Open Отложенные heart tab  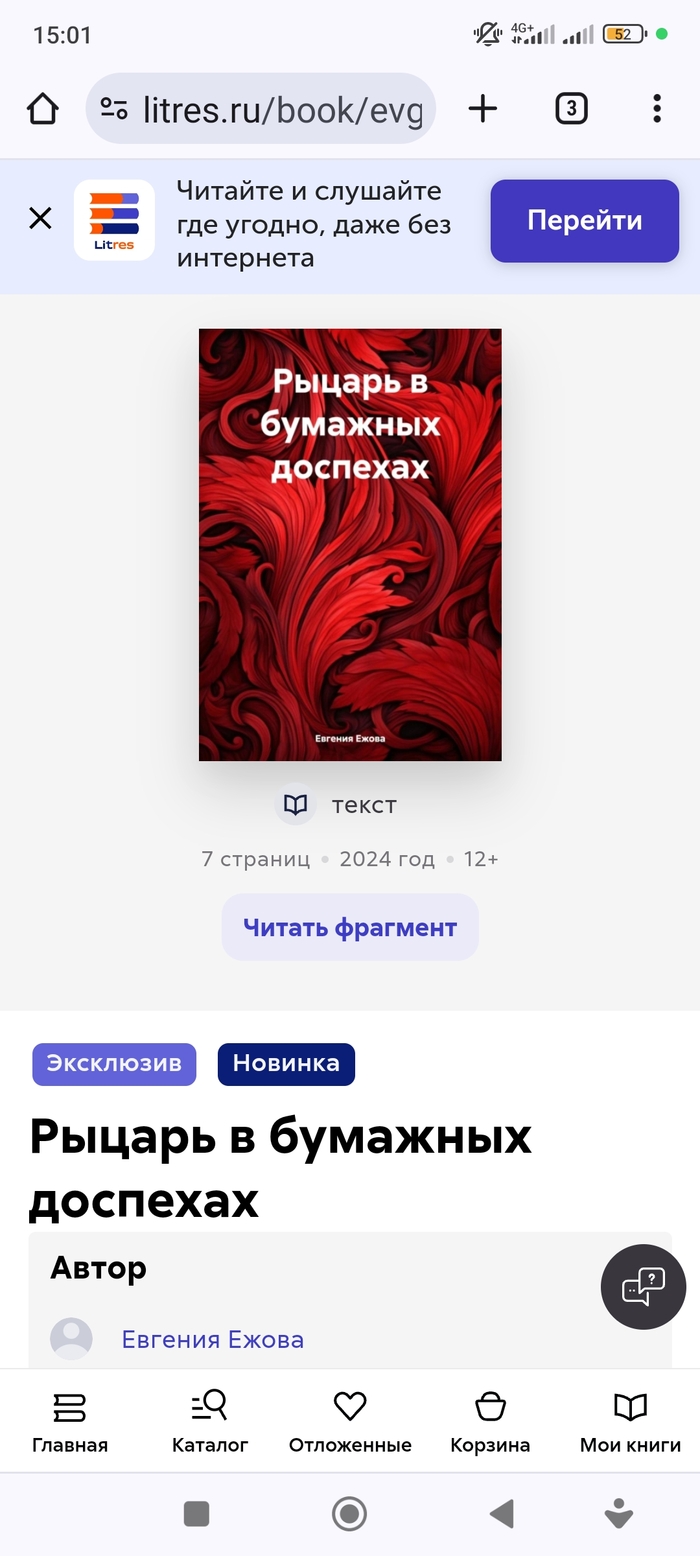point(350,1421)
